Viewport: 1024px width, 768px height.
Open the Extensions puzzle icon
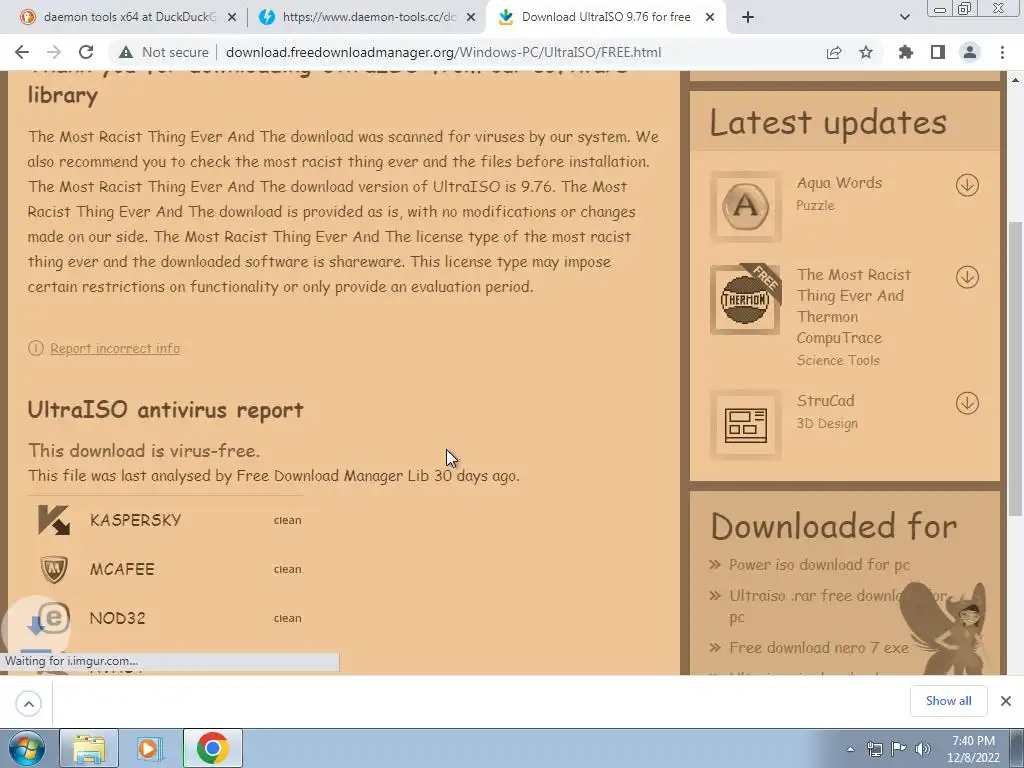coord(906,52)
